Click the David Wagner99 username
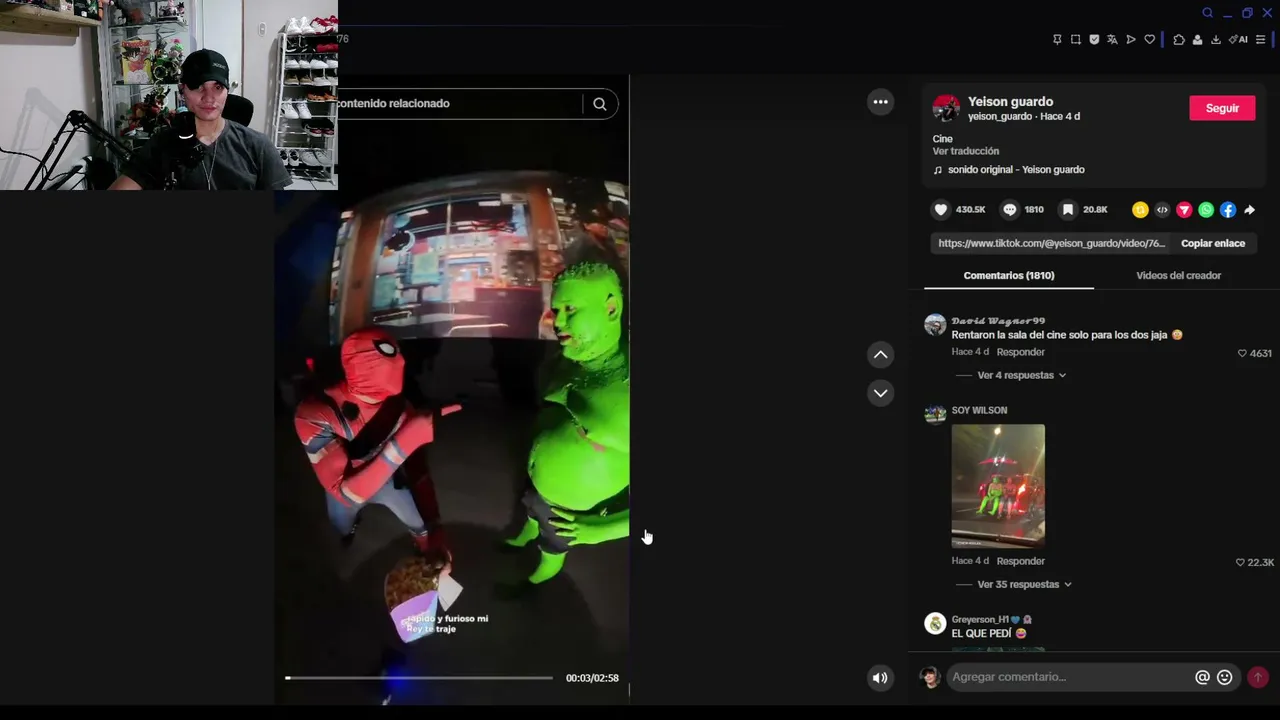The image size is (1280, 720). point(998,321)
